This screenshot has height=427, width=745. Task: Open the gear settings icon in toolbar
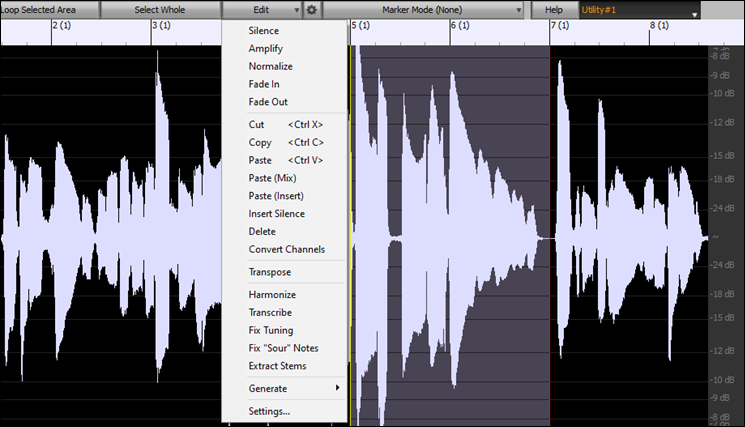(x=312, y=10)
